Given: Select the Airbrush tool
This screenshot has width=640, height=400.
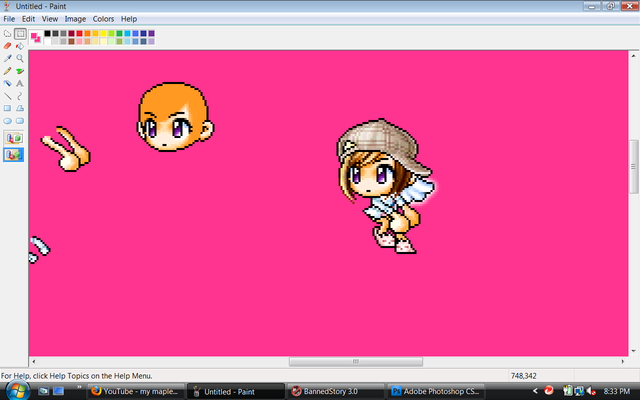Looking at the screenshot, I should (7, 83).
